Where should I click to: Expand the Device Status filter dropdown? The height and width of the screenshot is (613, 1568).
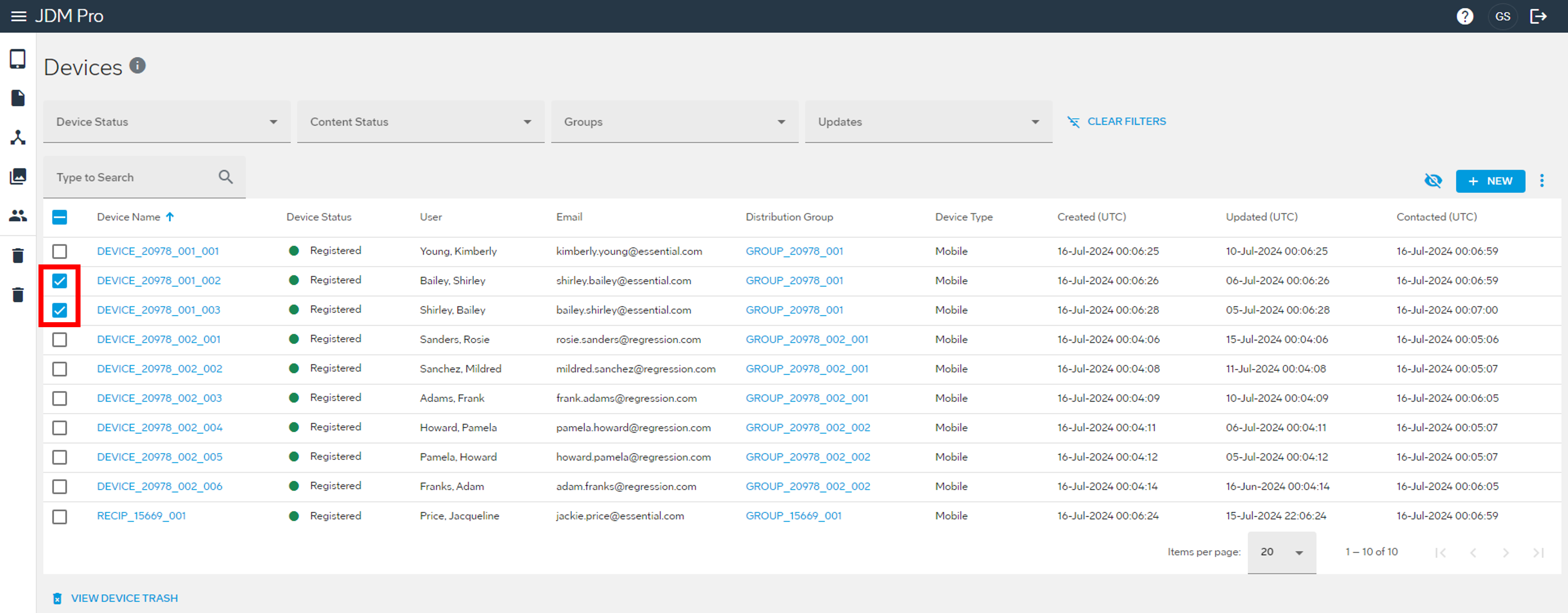click(x=167, y=122)
